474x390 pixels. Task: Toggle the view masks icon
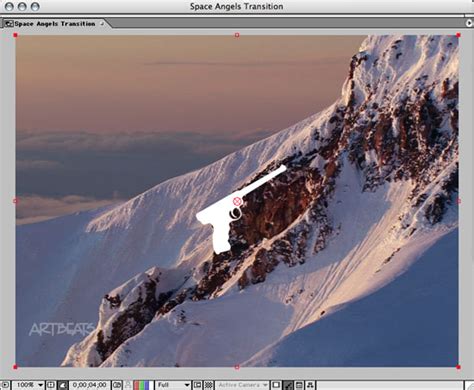coord(63,385)
